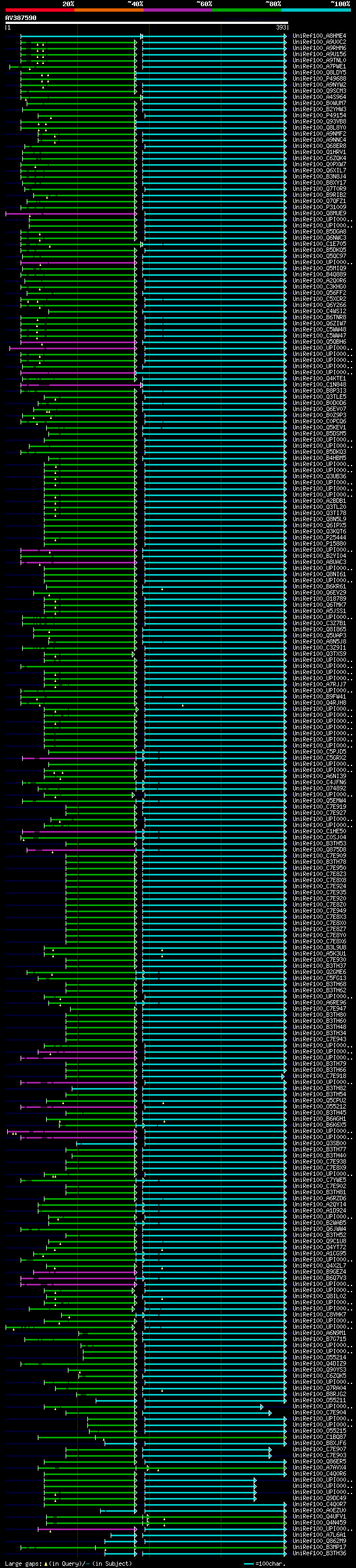356x1568 pixels.
Task: Open hit UniRef100_A8HME4
Action: [x=319, y=36]
